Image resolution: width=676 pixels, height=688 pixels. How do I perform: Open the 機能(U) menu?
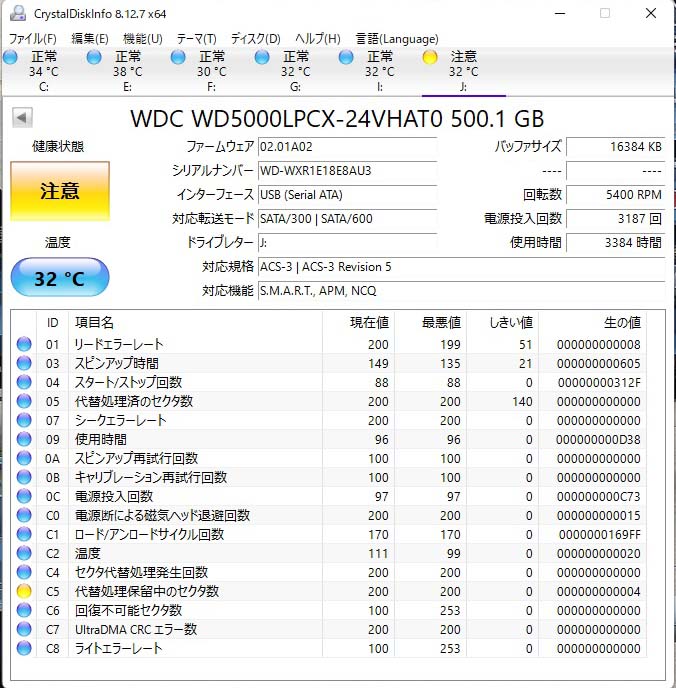pyautogui.click(x=143, y=39)
